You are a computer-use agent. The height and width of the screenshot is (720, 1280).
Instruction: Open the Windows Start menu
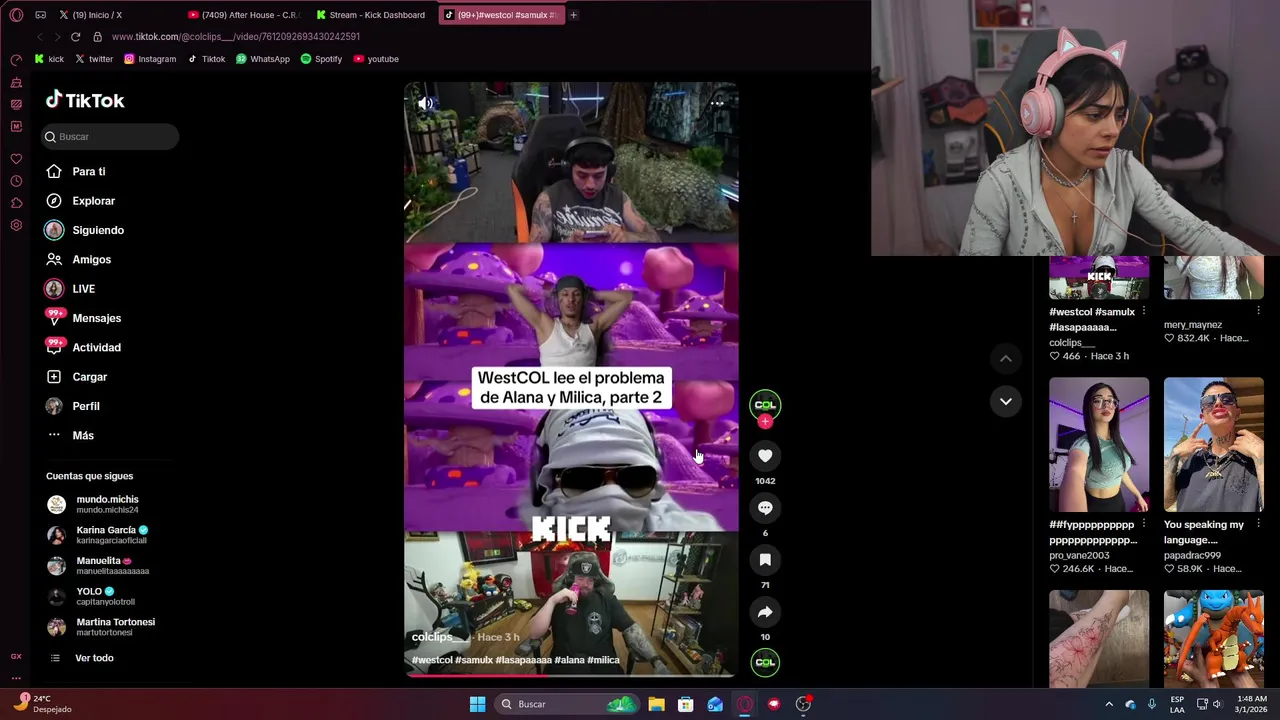tap(477, 704)
